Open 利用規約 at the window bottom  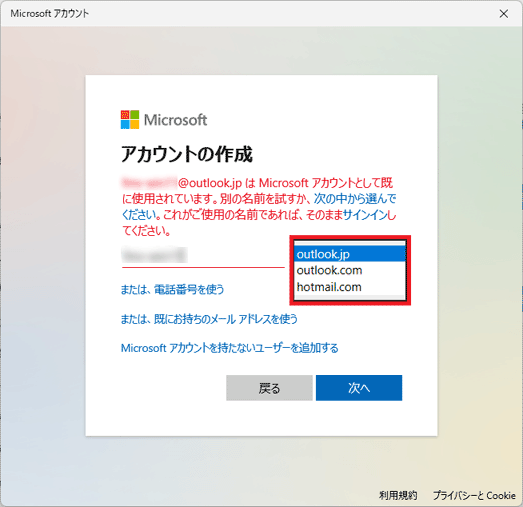(398, 495)
